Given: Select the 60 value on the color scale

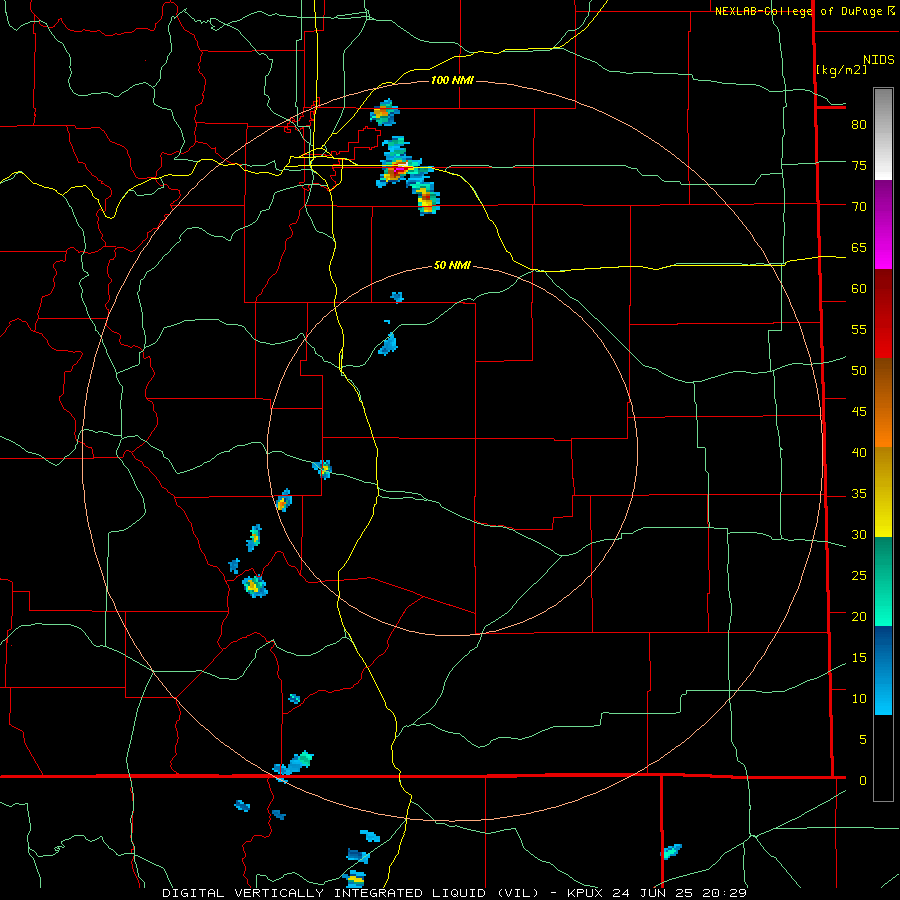Looking at the screenshot, I should click(x=859, y=289).
